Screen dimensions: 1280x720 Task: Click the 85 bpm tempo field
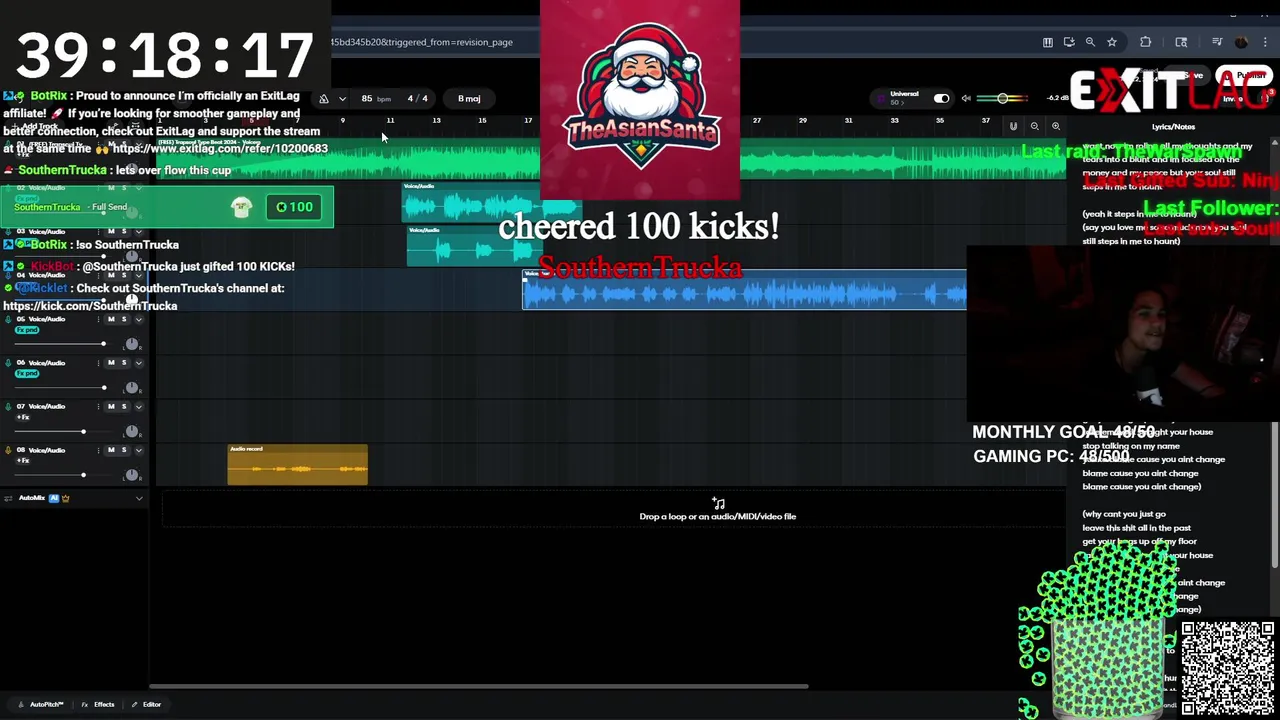375,99
